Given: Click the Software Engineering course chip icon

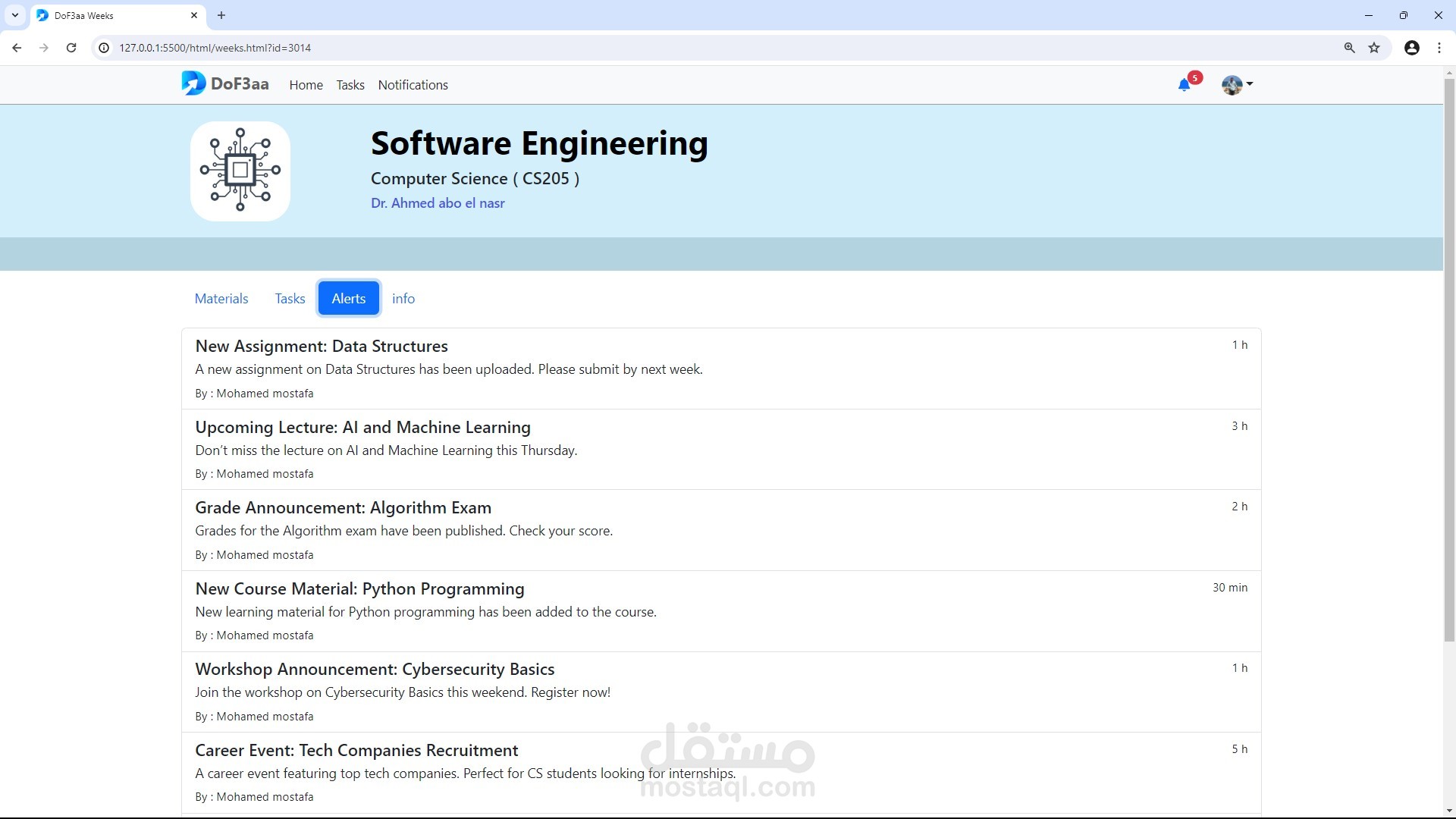Looking at the screenshot, I should point(240,171).
